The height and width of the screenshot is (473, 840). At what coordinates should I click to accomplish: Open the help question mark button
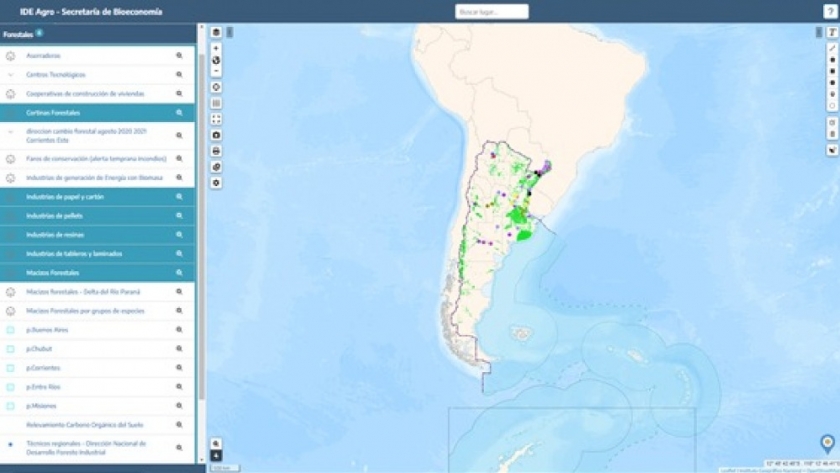pos(830,12)
